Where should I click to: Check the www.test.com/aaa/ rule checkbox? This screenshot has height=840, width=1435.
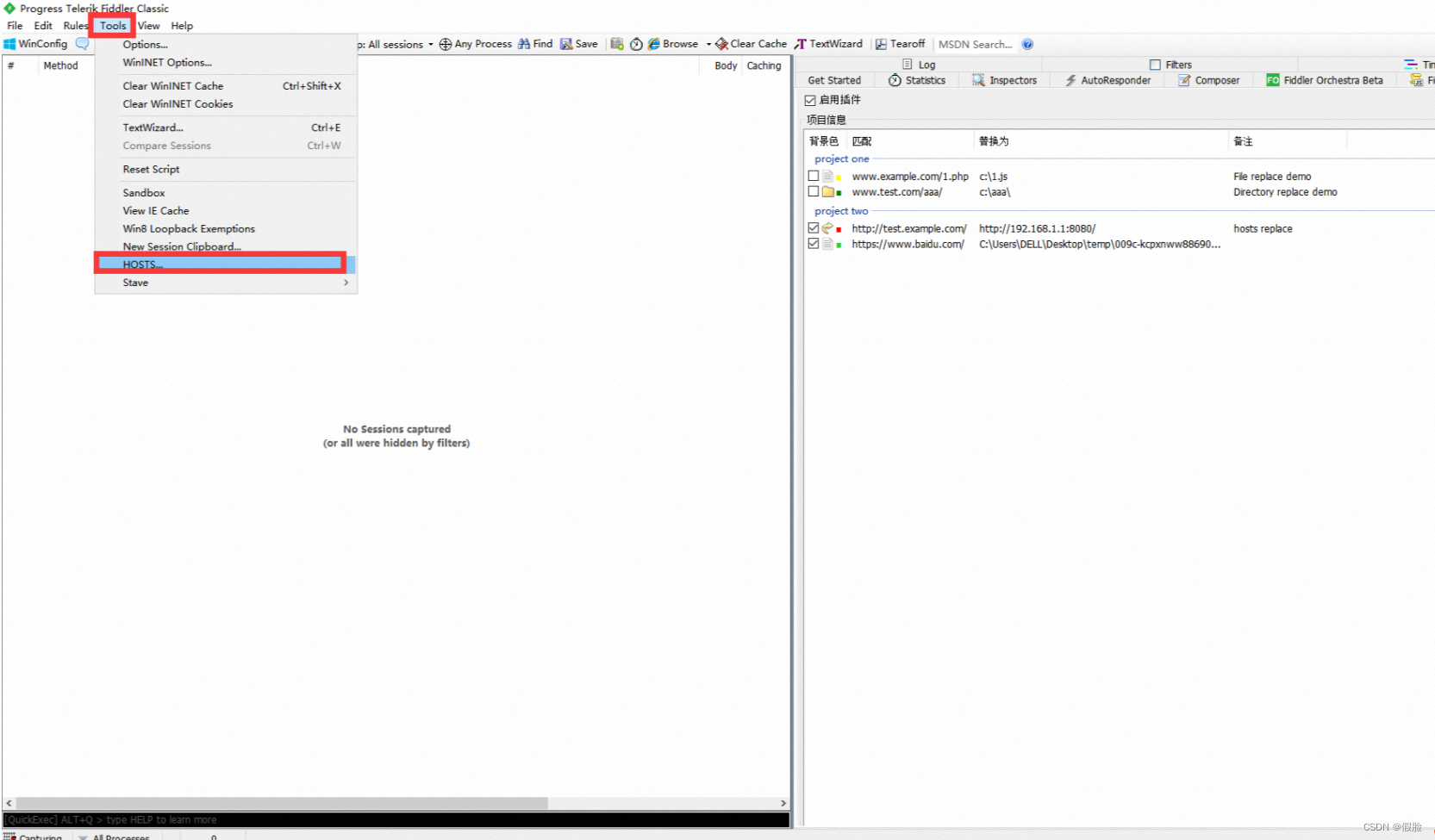coord(813,191)
